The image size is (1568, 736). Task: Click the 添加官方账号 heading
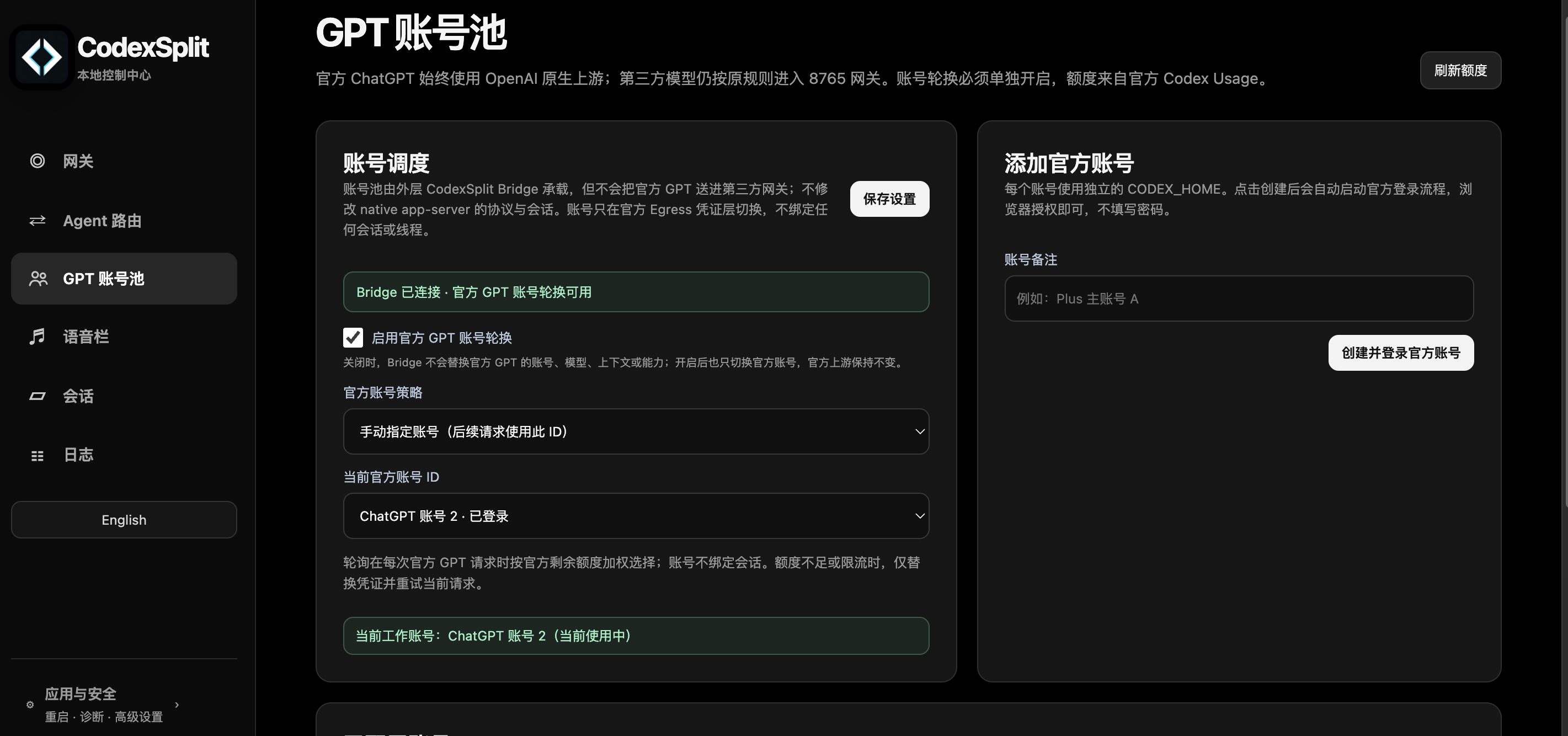(1069, 163)
